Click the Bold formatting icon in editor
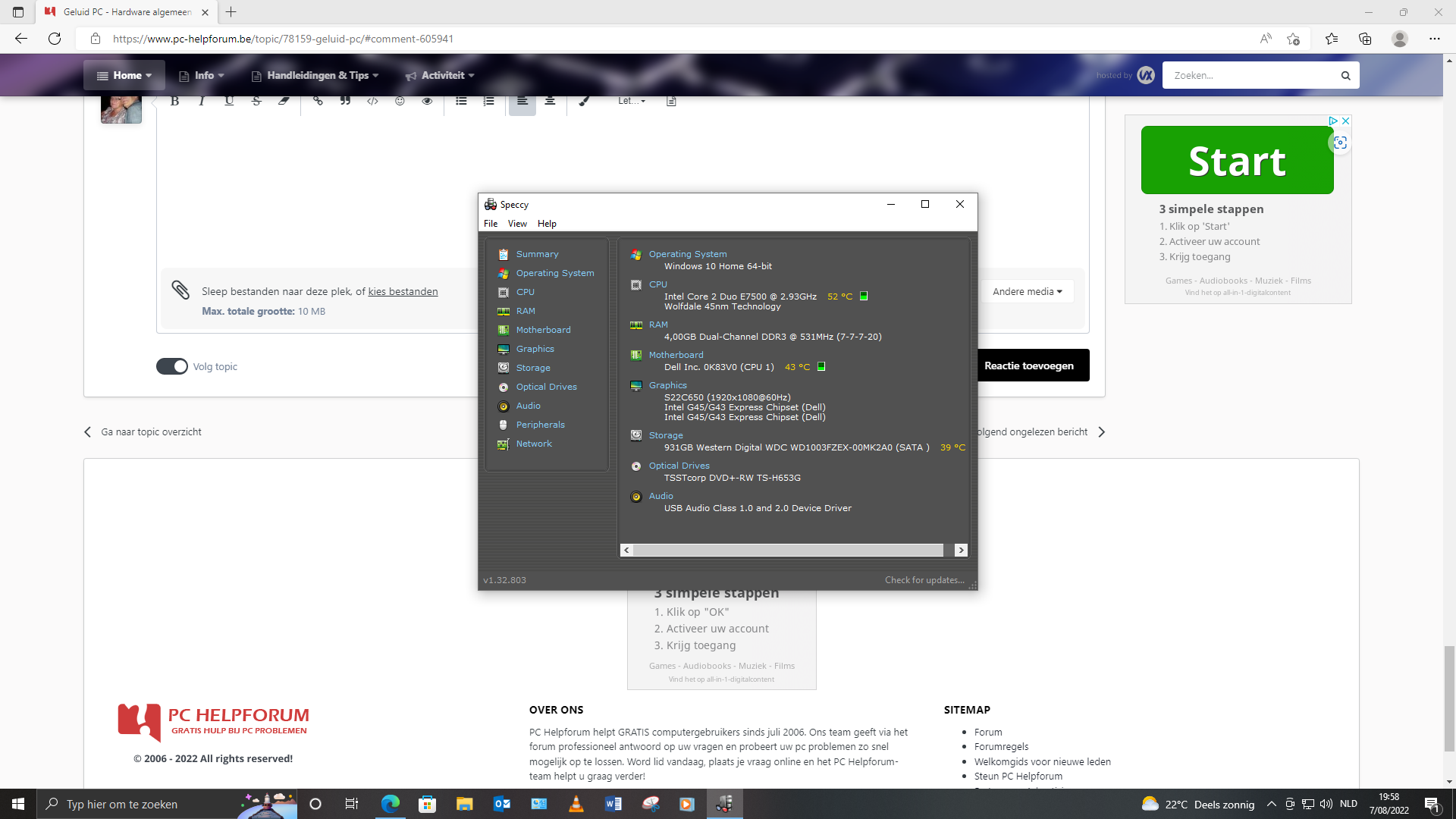 [x=174, y=101]
